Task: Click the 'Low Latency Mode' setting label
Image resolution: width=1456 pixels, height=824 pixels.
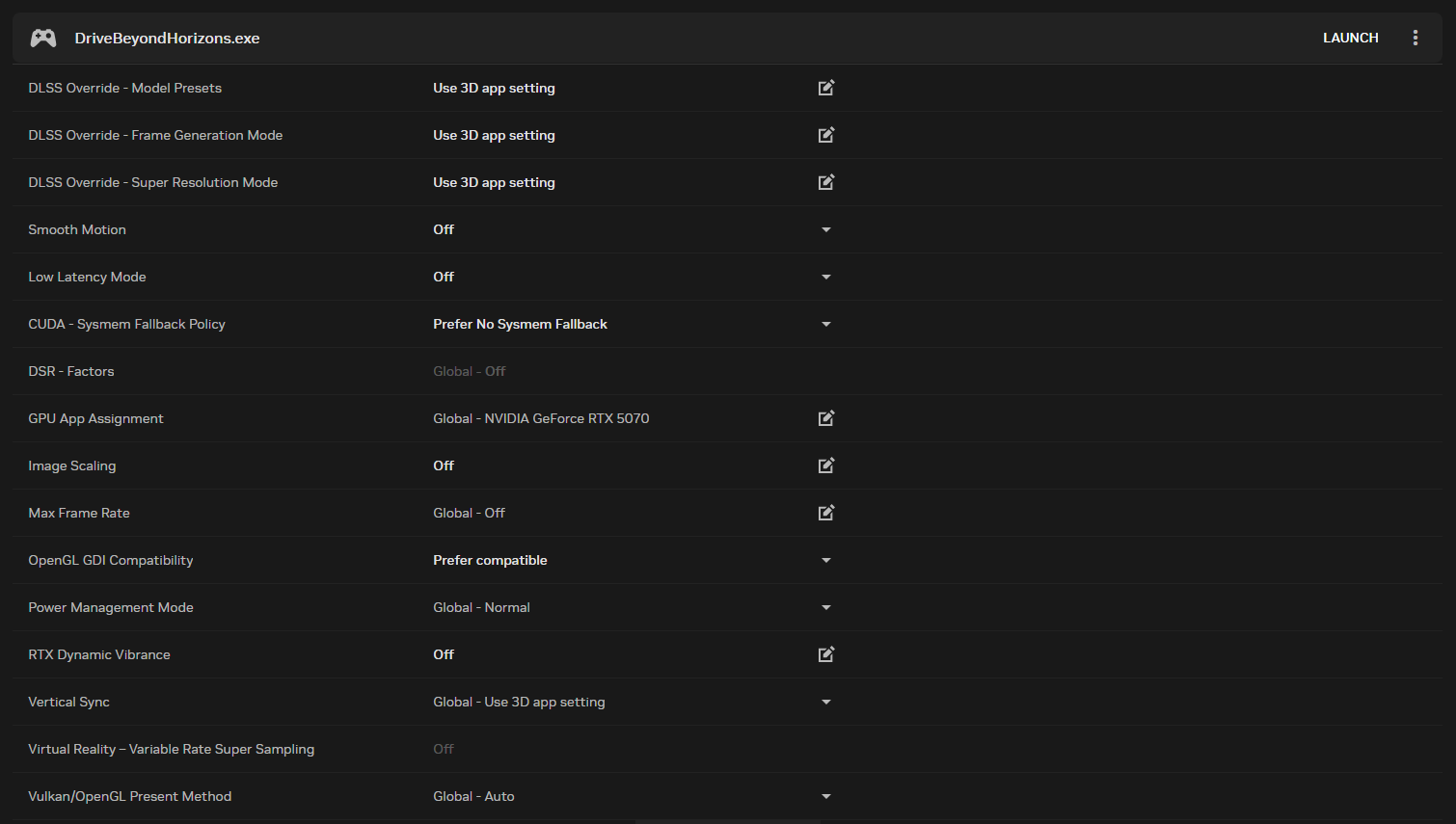Action: (x=87, y=277)
